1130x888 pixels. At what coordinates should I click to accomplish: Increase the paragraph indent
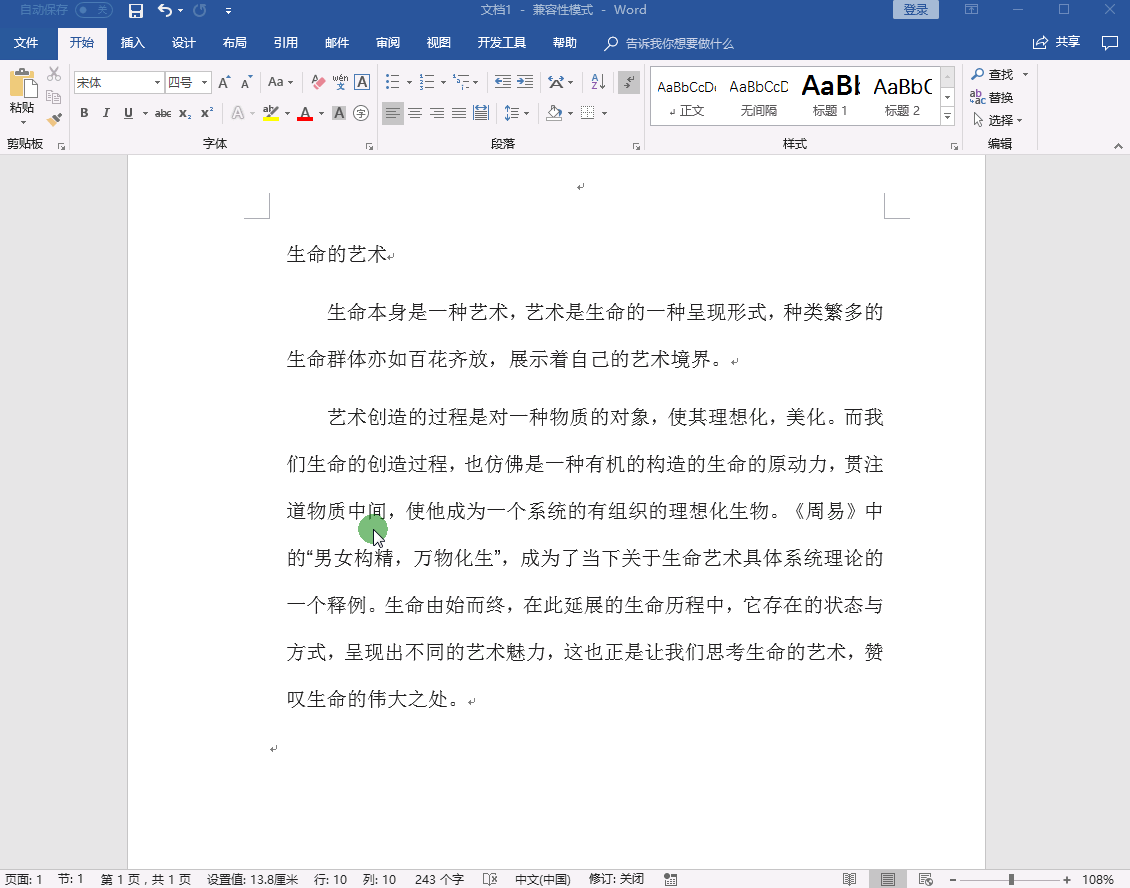[x=525, y=82]
